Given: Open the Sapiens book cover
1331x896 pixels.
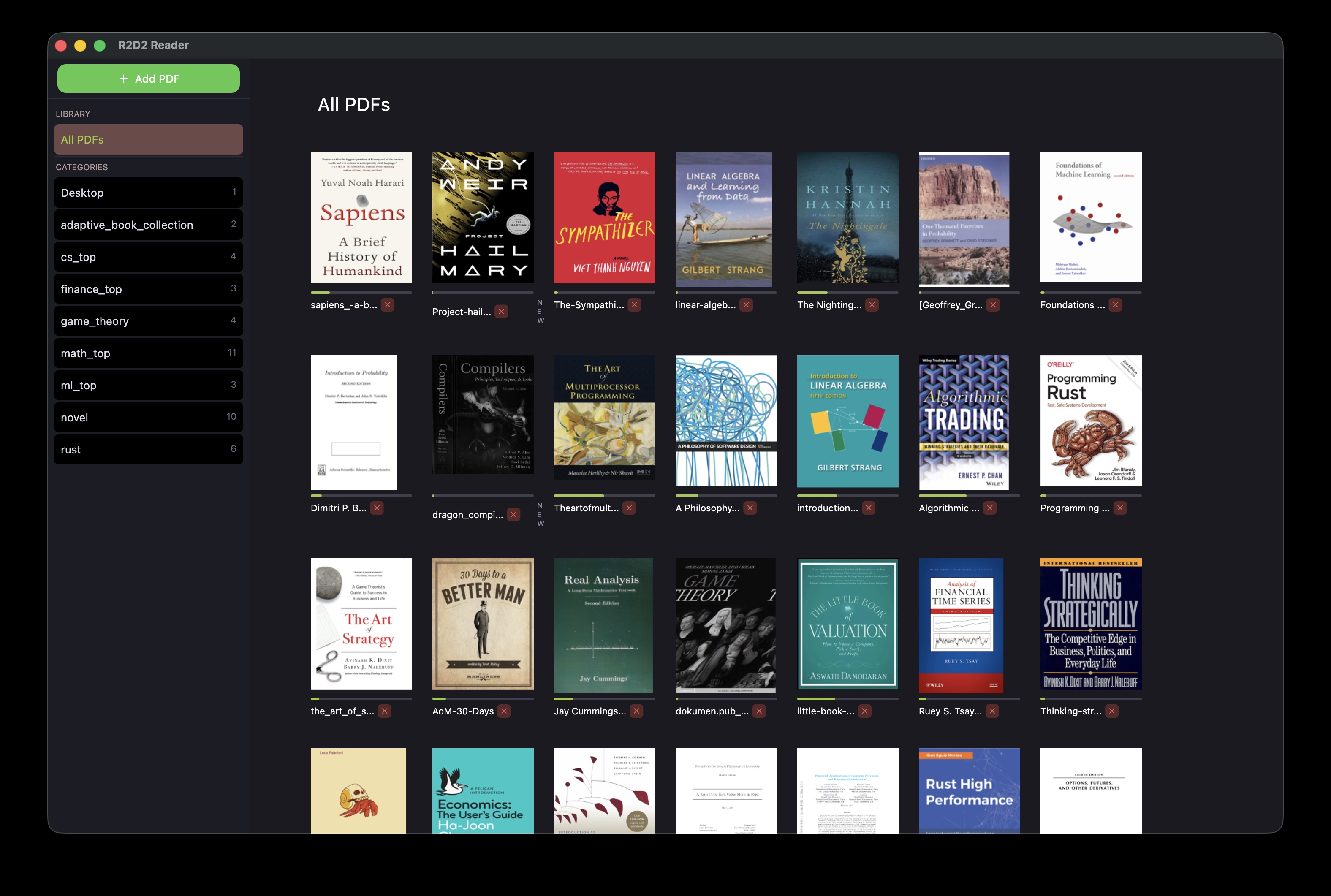Looking at the screenshot, I should click(361, 218).
